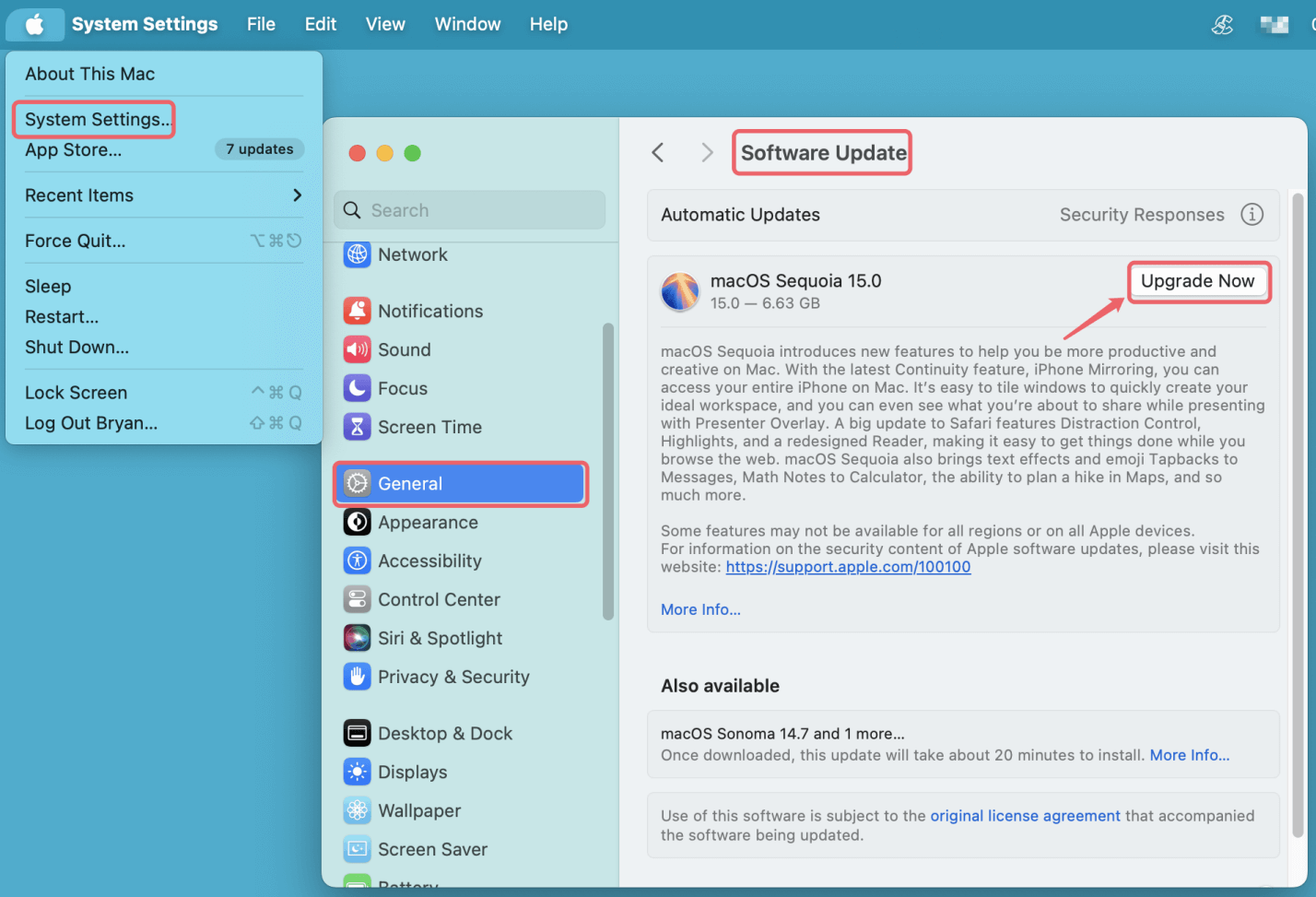The height and width of the screenshot is (897, 1316).
Task: Open Network settings from the sidebar
Action: (x=412, y=254)
